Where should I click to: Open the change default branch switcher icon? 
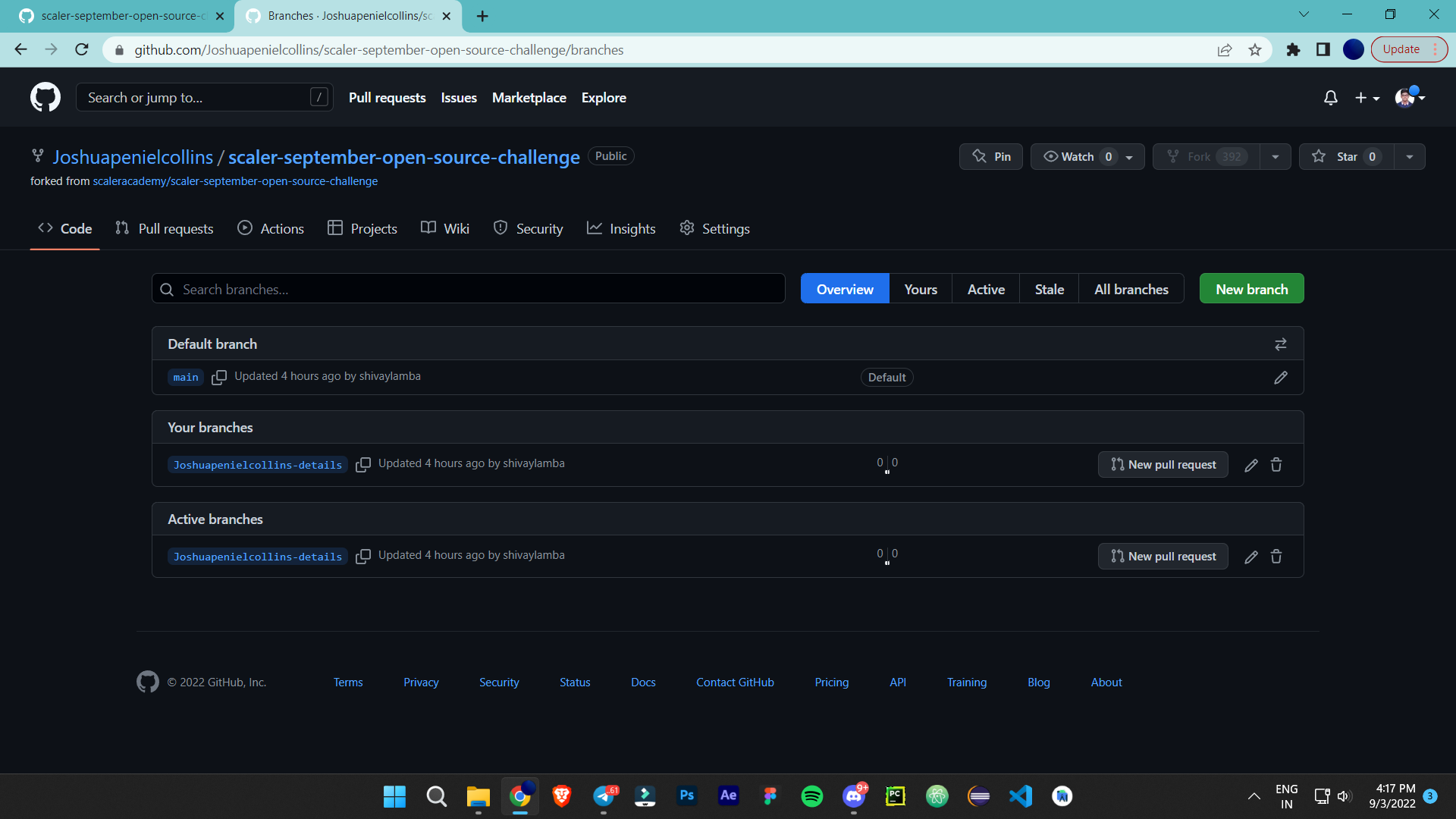tap(1281, 344)
